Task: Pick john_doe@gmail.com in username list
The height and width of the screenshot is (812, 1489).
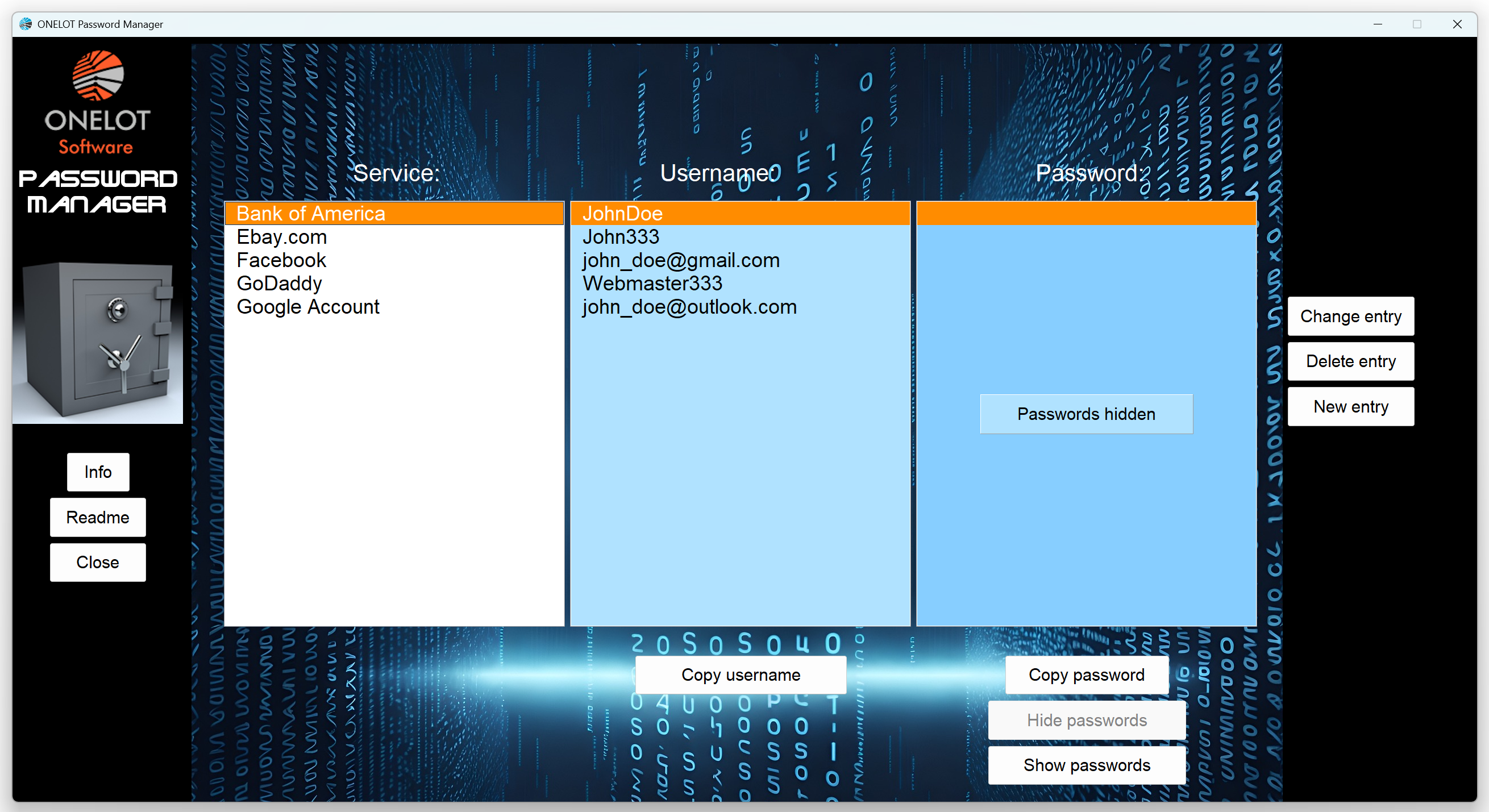Action: [680, 260]
